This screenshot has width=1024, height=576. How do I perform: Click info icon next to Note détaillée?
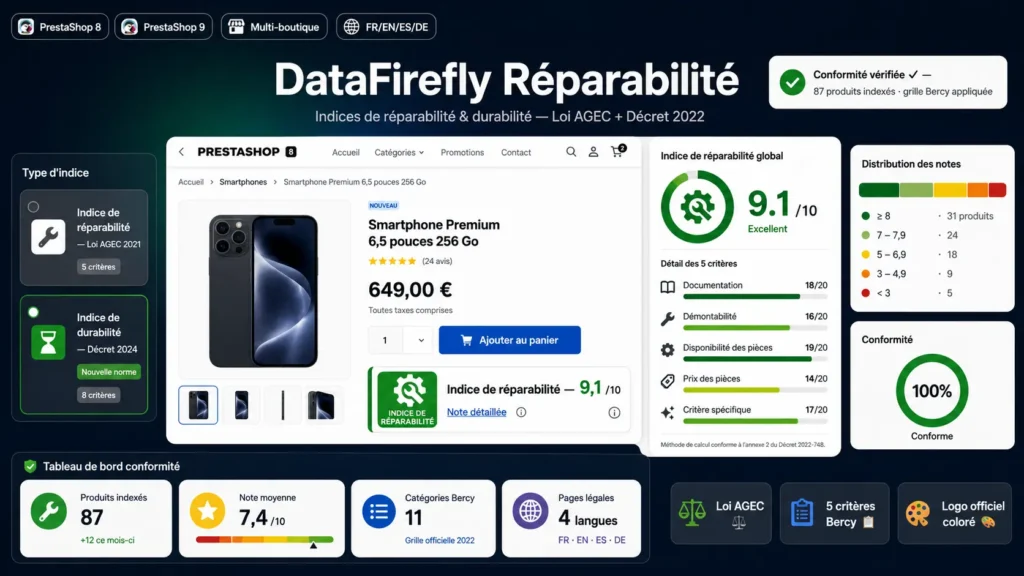(x=521, y=412)
